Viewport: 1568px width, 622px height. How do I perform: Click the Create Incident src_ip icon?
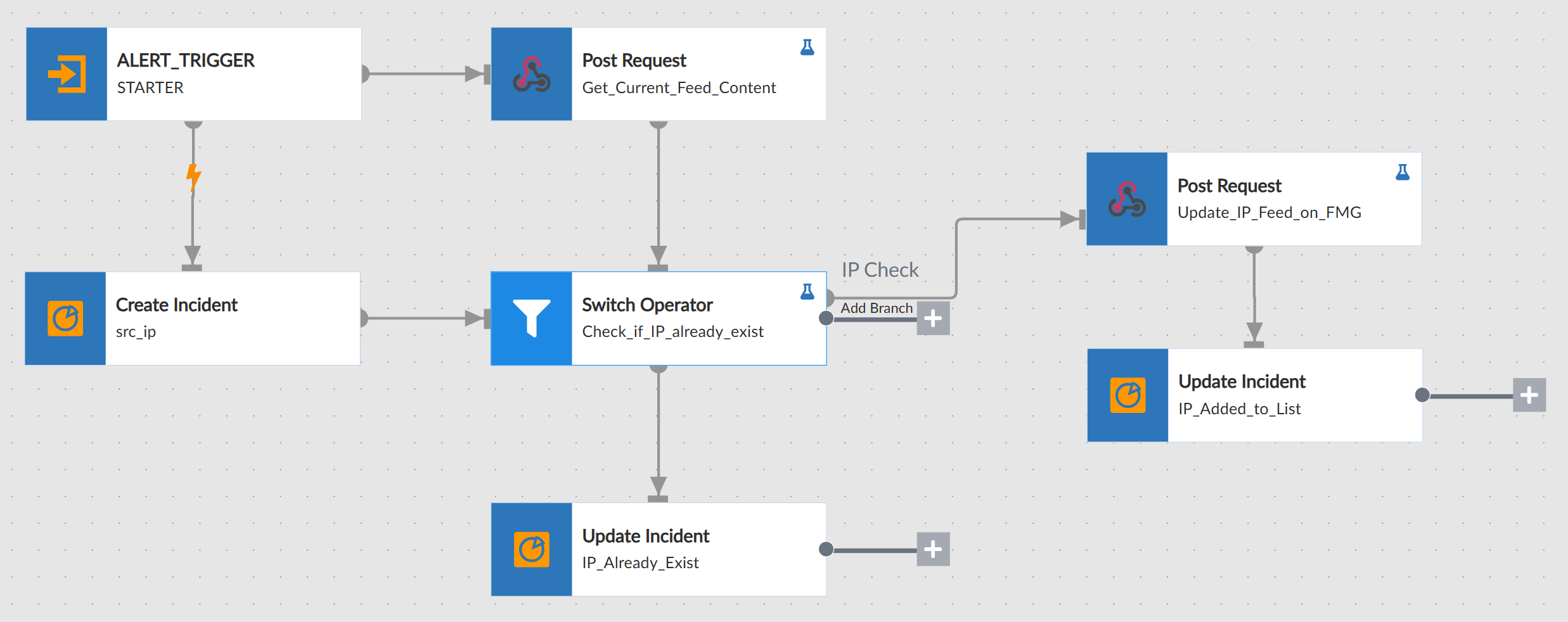coord(65,319)
